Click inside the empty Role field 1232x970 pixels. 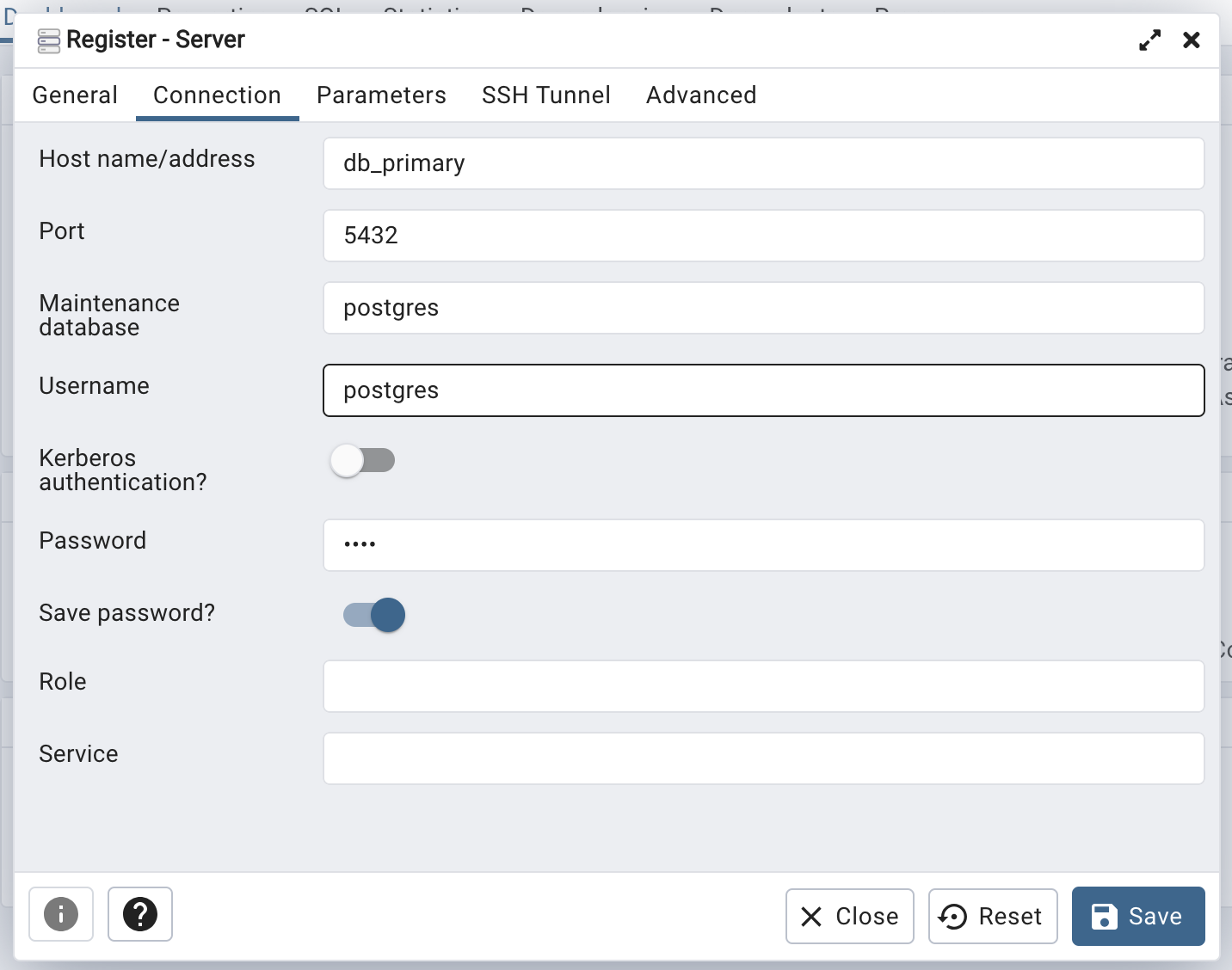click(764, 686)
